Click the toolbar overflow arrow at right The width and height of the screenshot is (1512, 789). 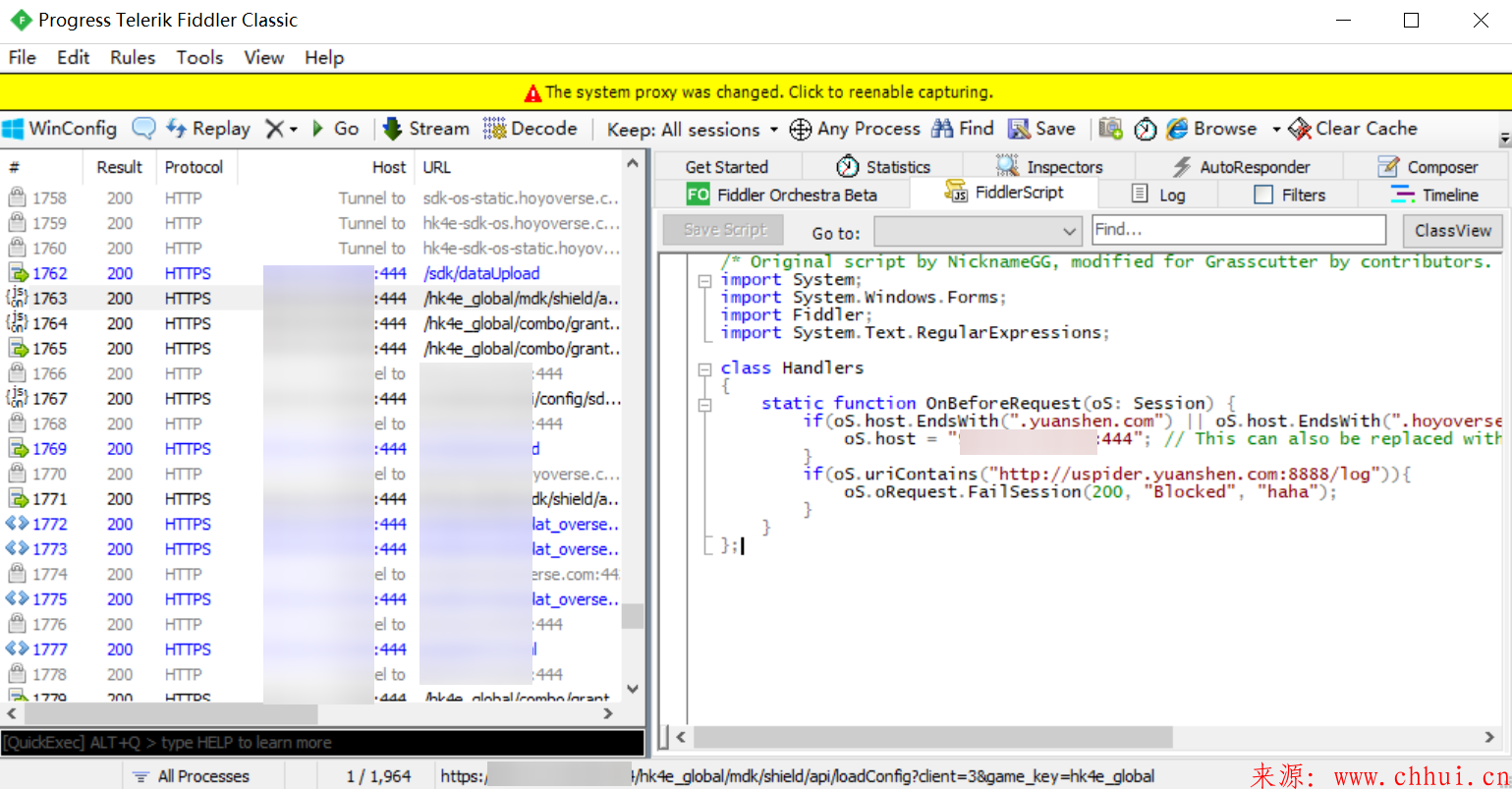(x=1505, y=139)
